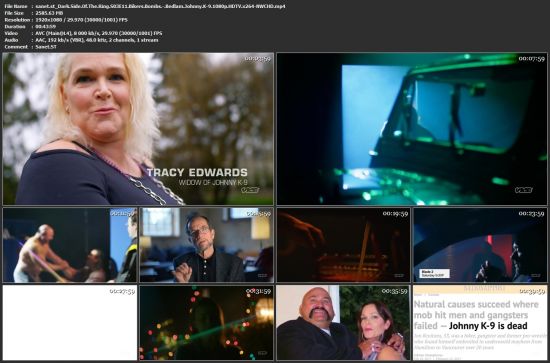The height and width of the screenshot is (363, 550).
Task: Click the headline text Johnny K-9 is dead
Action: [488, 326]
